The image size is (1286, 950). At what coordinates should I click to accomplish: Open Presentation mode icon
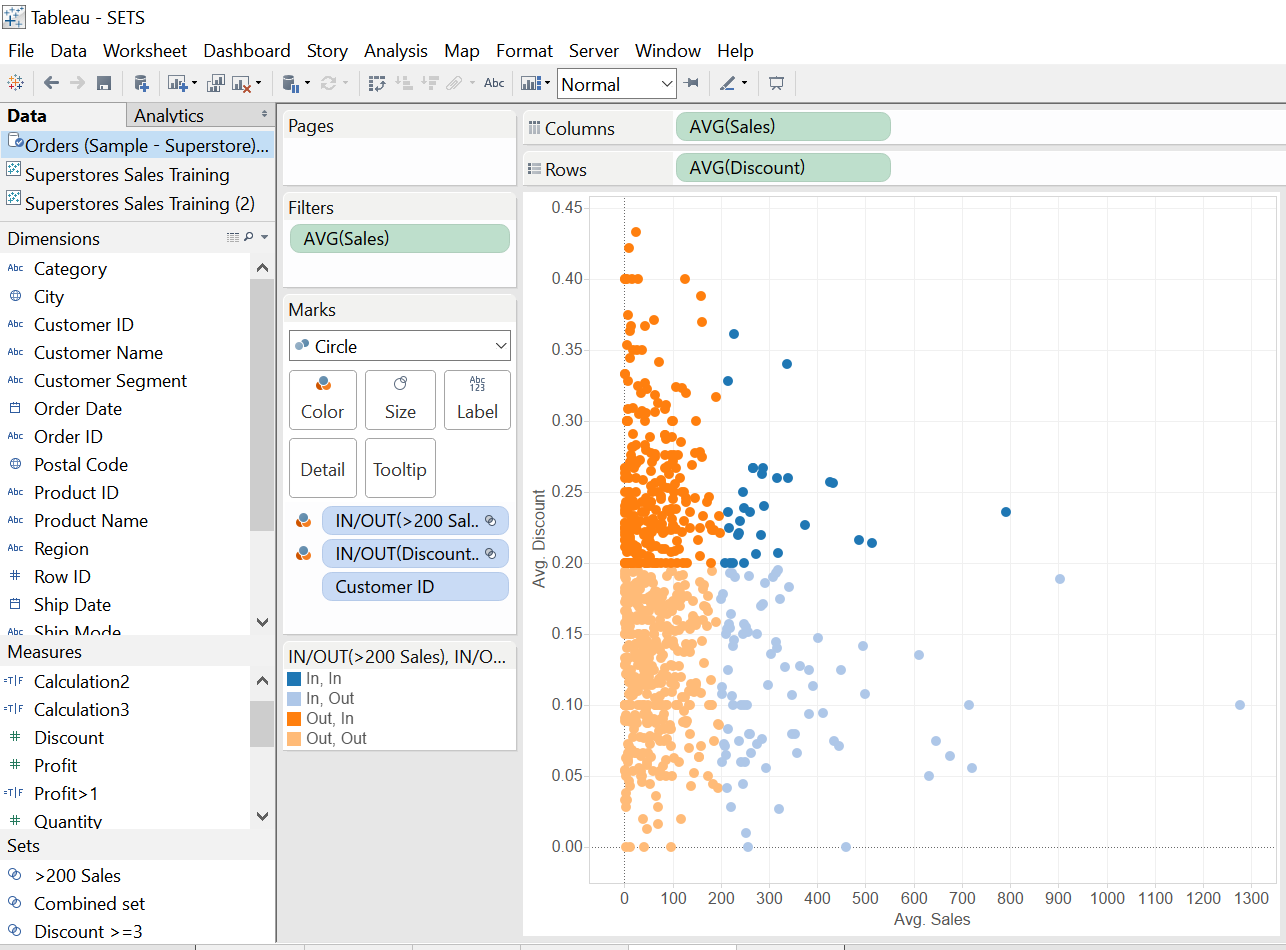coord(776,84)
